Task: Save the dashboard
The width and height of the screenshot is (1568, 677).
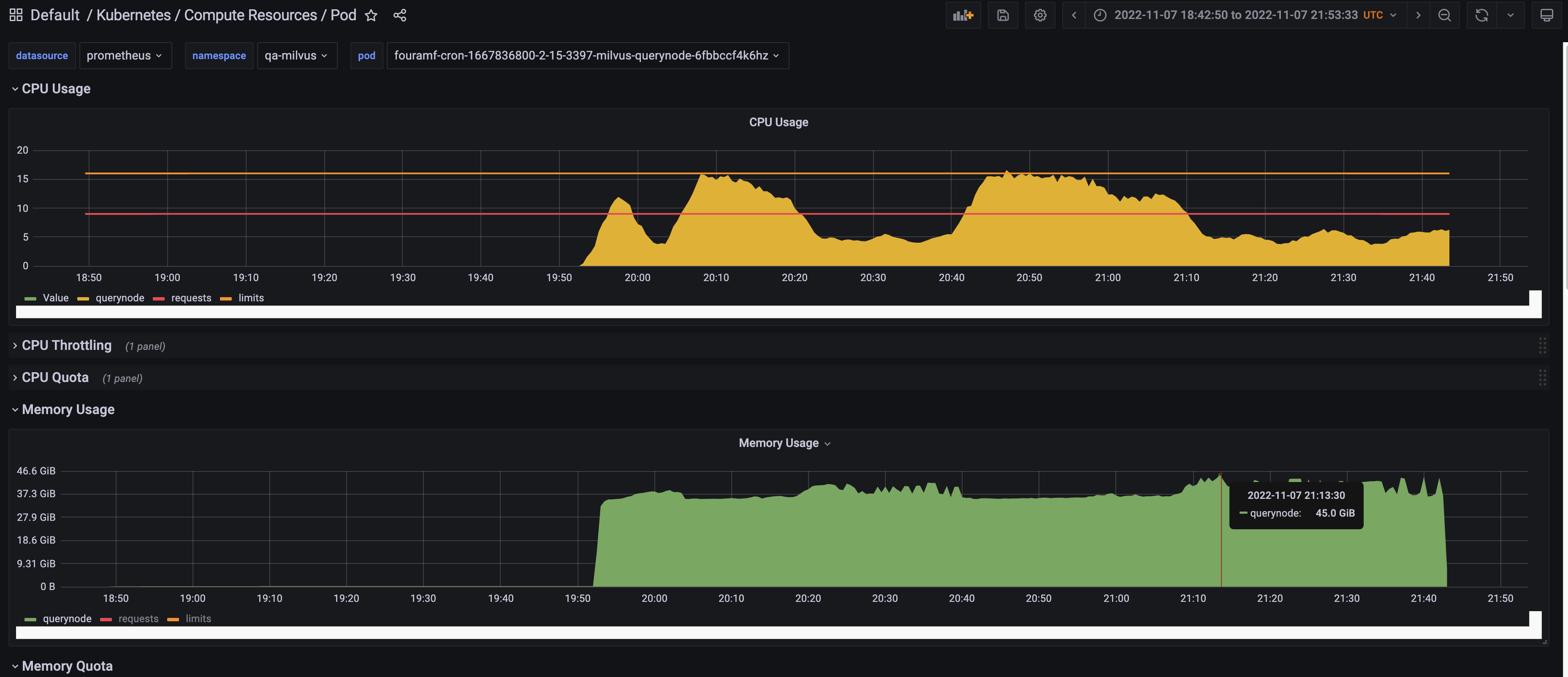Action: (1002, 15)
